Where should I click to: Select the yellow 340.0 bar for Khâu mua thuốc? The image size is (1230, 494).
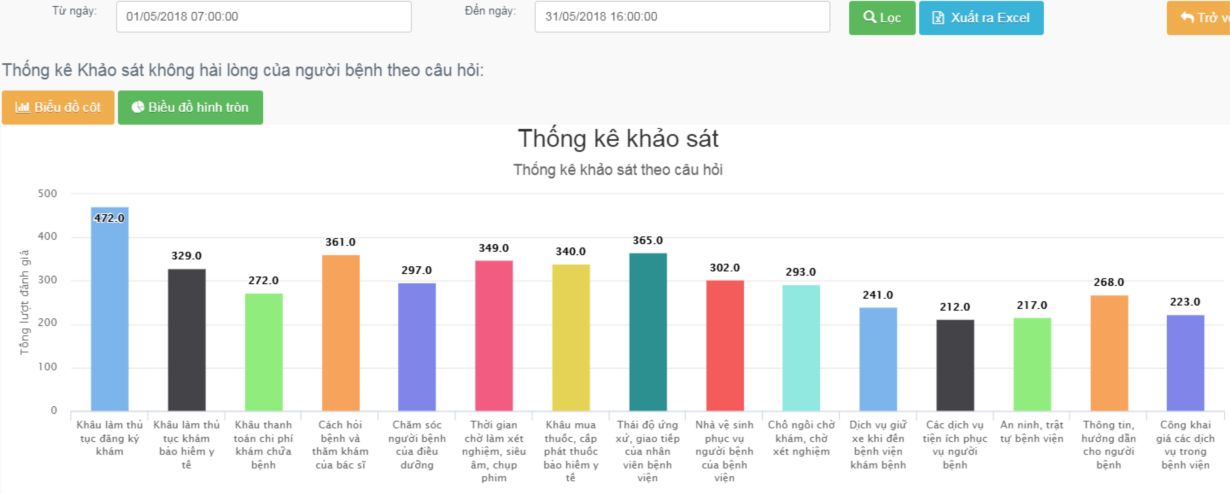(571, 338)
